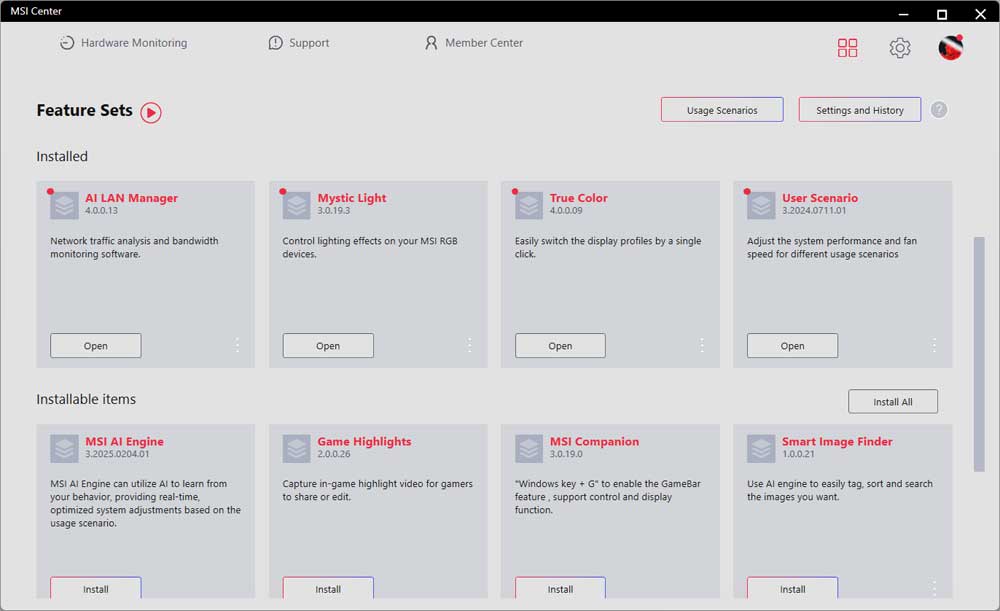Click the Smart Image Finder title
1000x611 pixels.
pyautogui.click(x=837, y=441)
